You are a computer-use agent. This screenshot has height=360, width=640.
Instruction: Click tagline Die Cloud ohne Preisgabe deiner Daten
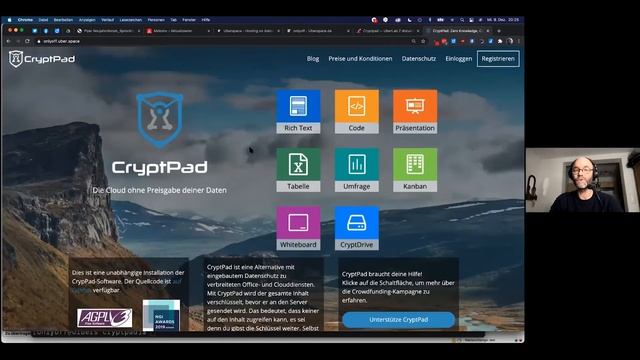(x=160, y=190)
